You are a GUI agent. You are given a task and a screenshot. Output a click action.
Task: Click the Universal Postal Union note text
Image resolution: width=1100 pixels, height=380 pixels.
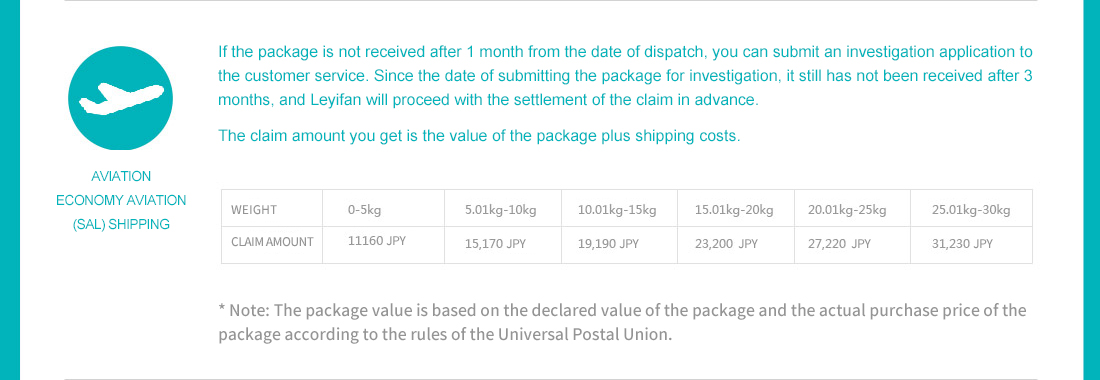[x=622, y=322]
